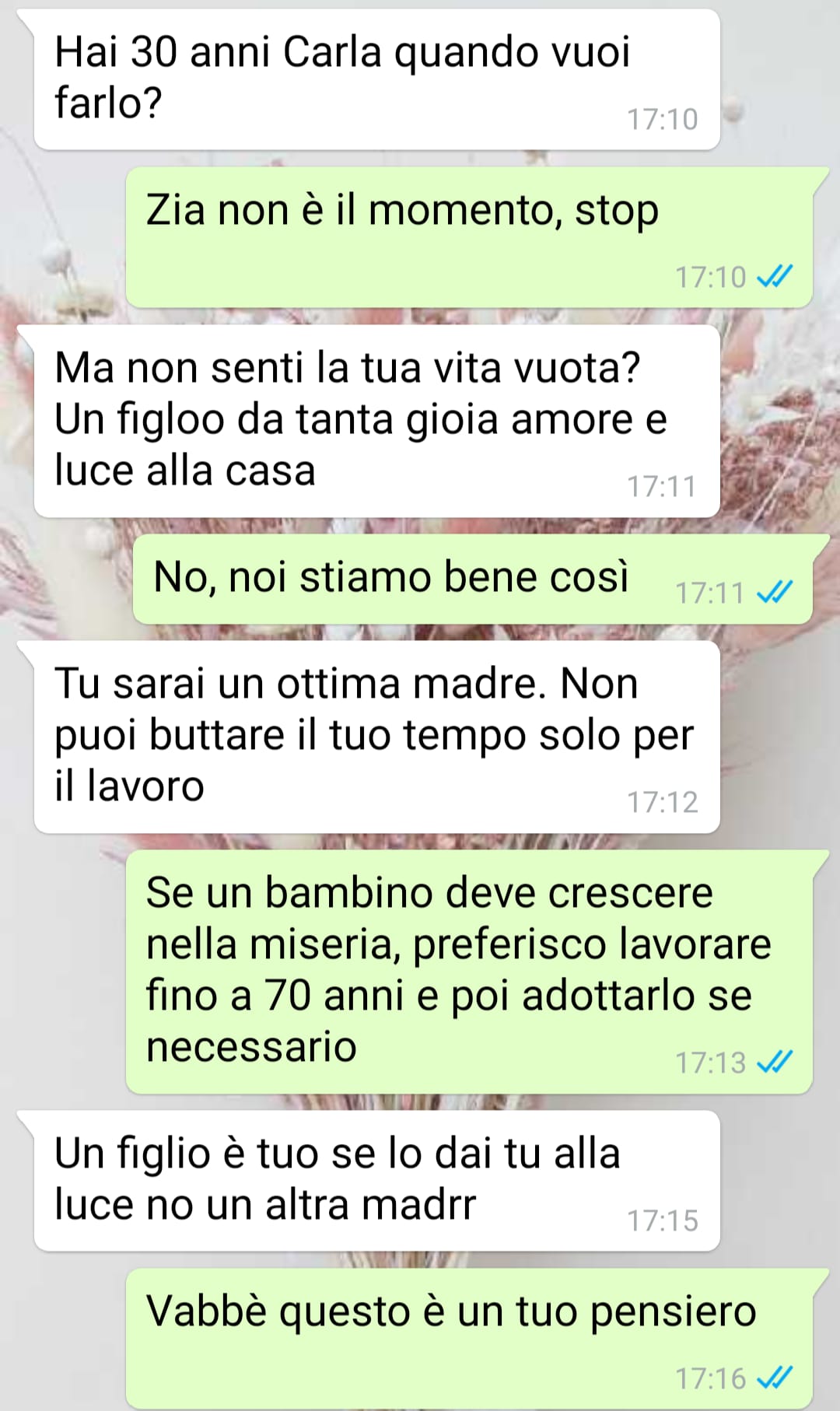Tap the blue read ticks at 17:10
The width and height of the screenshot is (840, 1411).
coord(775,276)
